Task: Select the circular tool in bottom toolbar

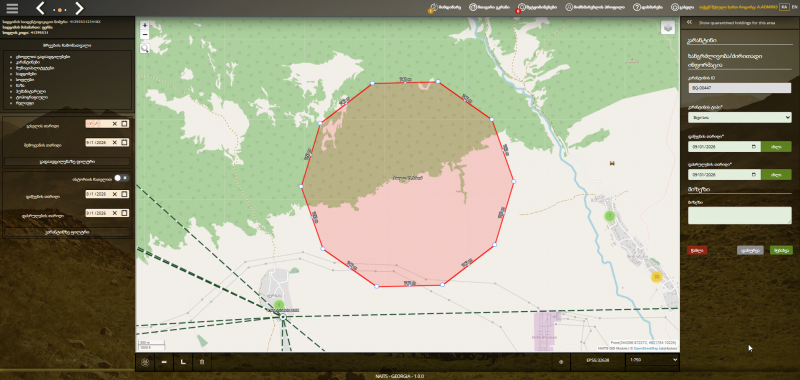Action: point(145,362)
